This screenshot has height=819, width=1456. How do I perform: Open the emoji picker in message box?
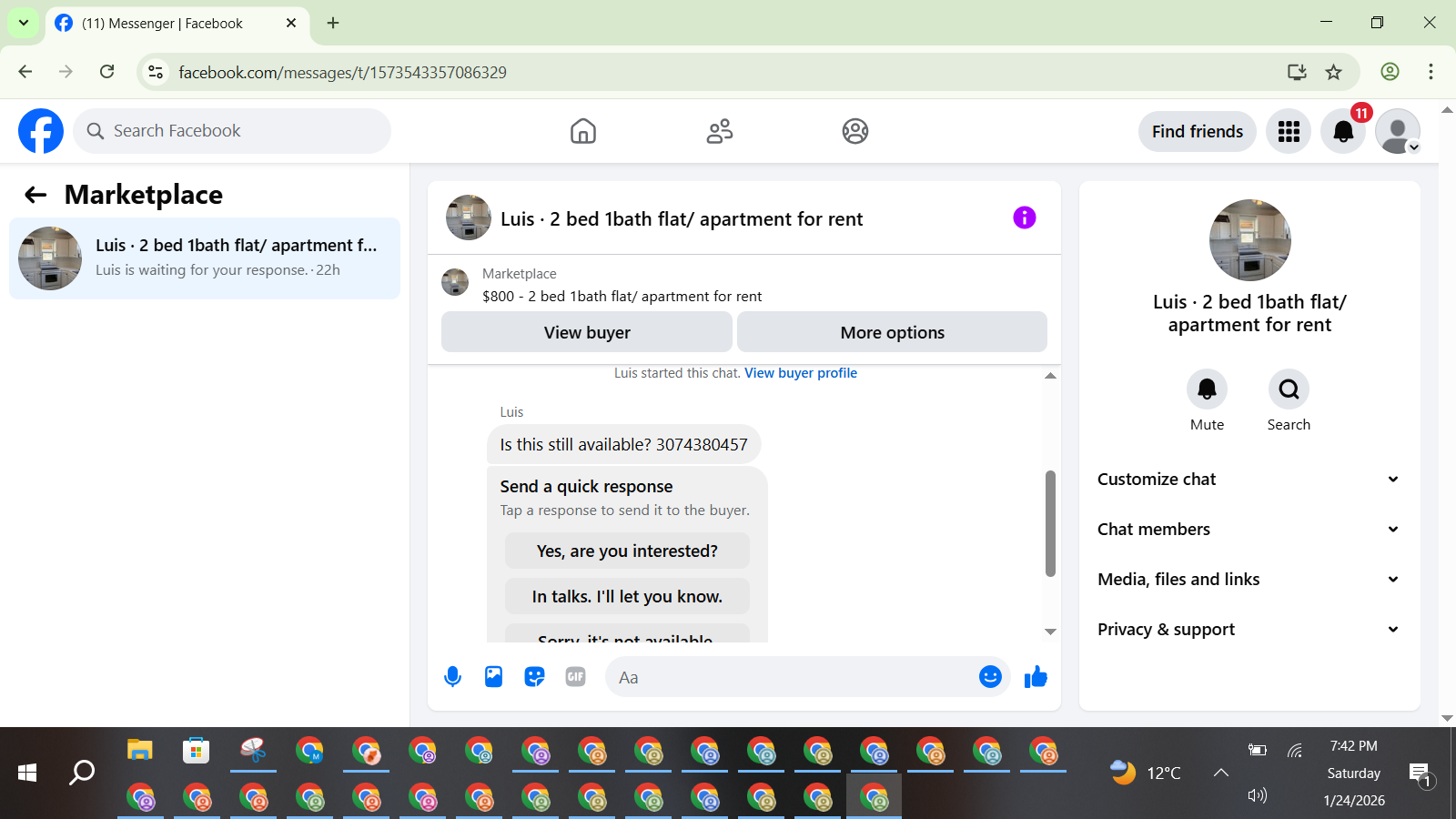tap(990, 676)
